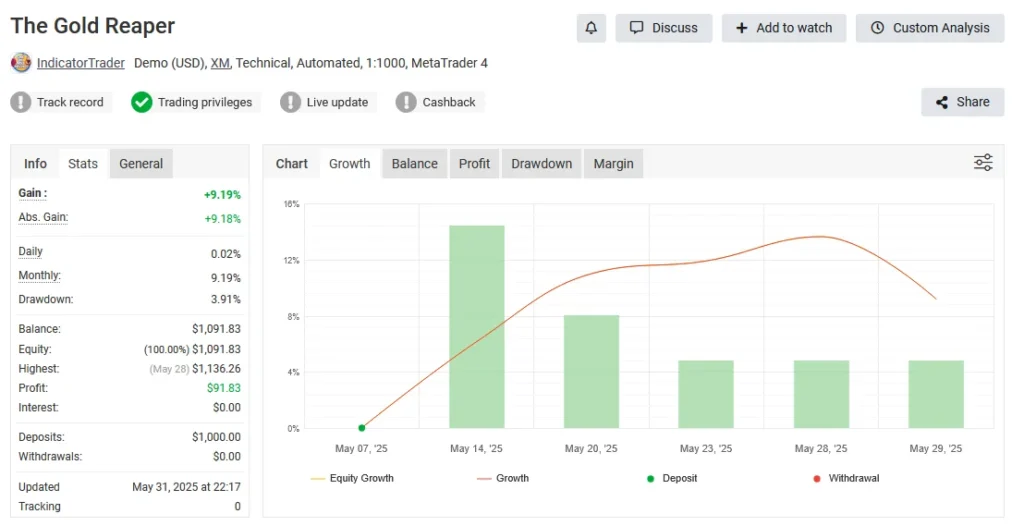The width and height of the screenshot is (1024, 526).
Task: Click the $91.83 profit value
Action: pyautogui.click(x=224, y=388)
